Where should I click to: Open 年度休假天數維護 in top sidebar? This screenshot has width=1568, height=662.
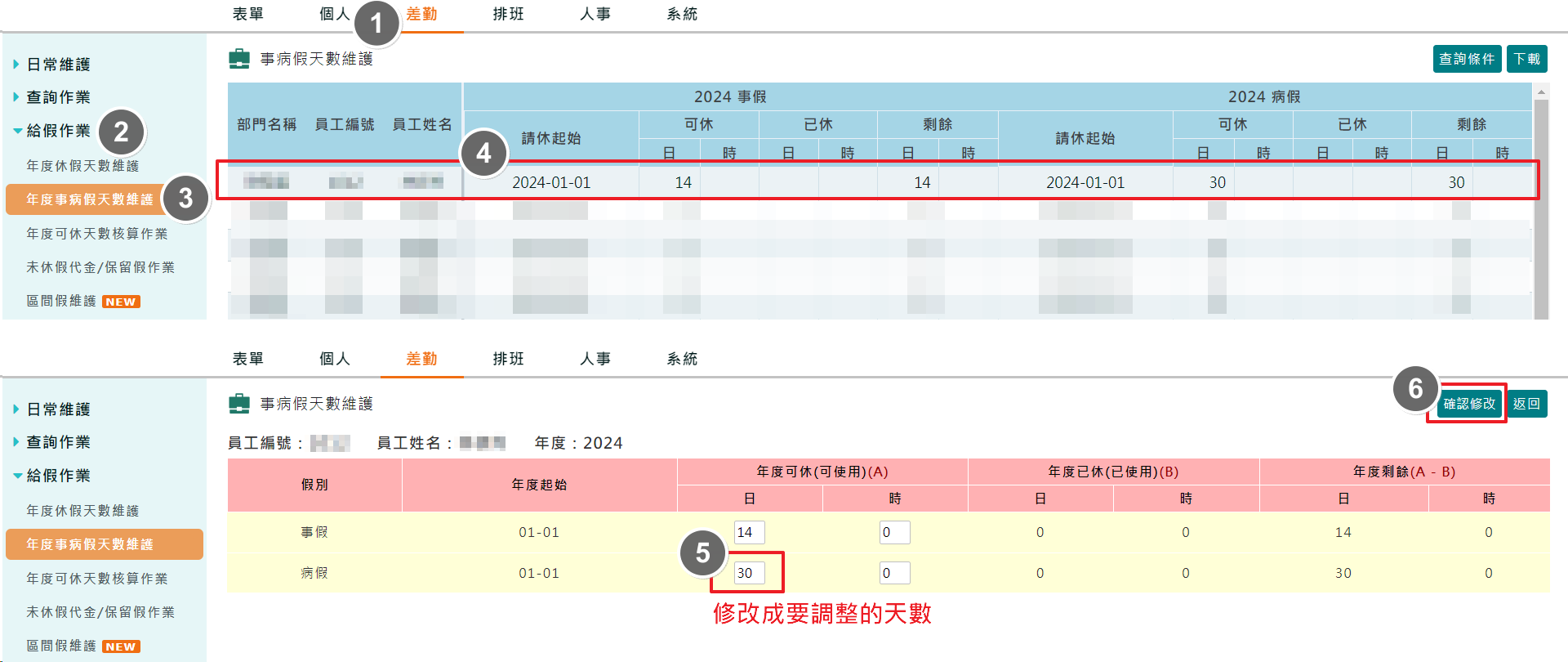coord(82,166)
